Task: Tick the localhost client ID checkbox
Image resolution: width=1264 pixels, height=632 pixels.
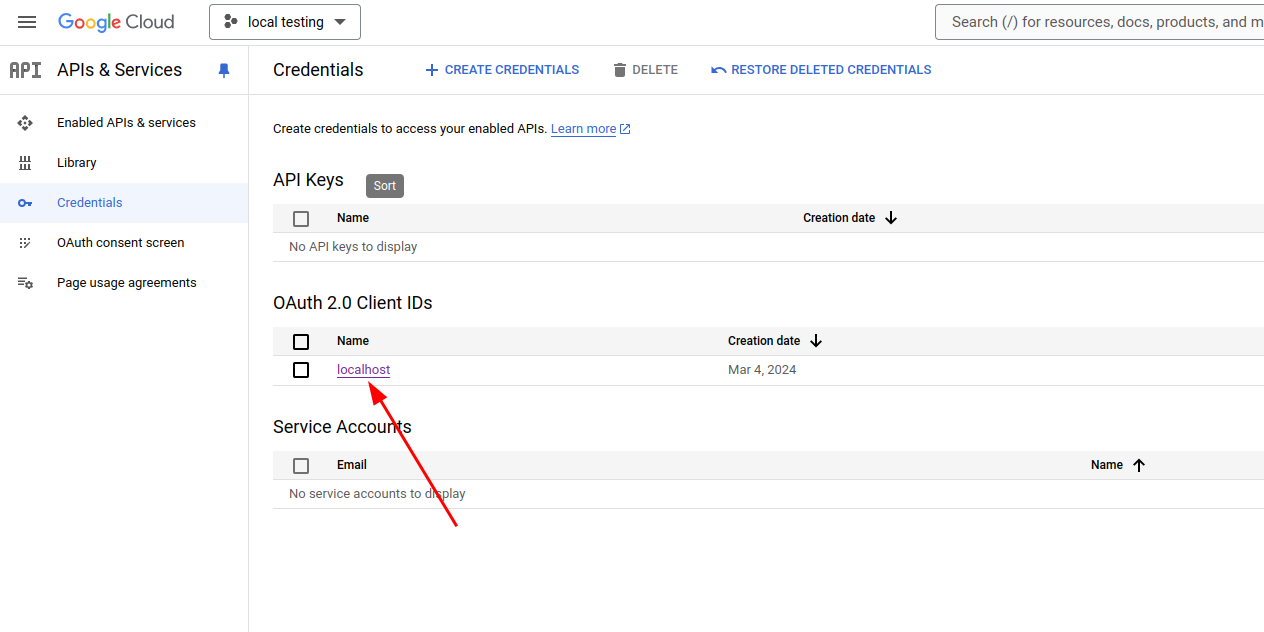Action: point(301,370)
